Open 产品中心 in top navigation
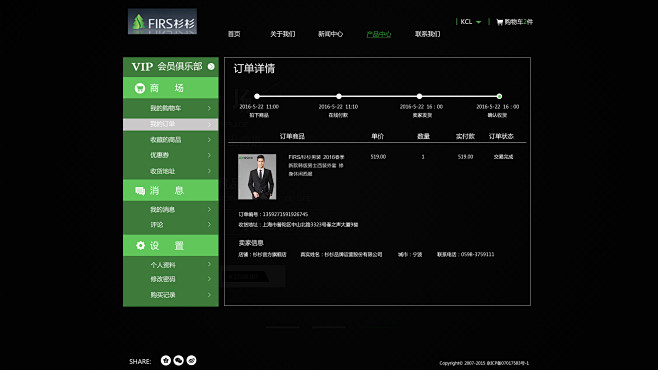The height and width of the screenshot is (370, 658). coord(379,34)
